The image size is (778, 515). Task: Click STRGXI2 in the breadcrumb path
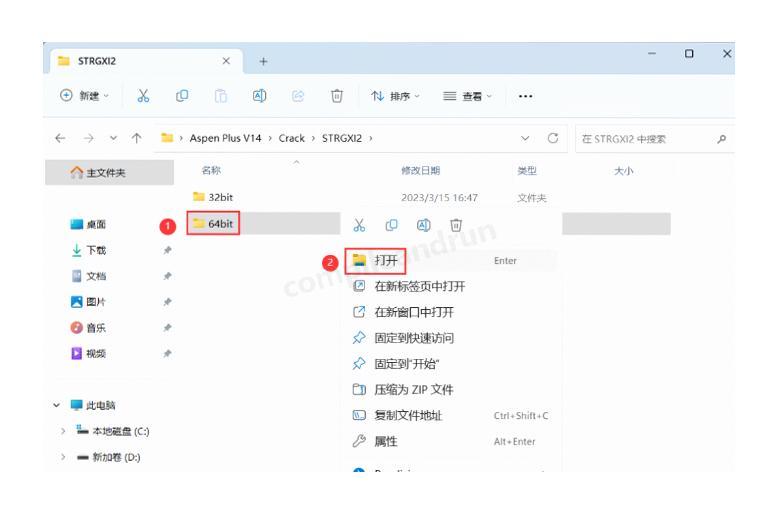pyautogui.click(x=342, y=138)
